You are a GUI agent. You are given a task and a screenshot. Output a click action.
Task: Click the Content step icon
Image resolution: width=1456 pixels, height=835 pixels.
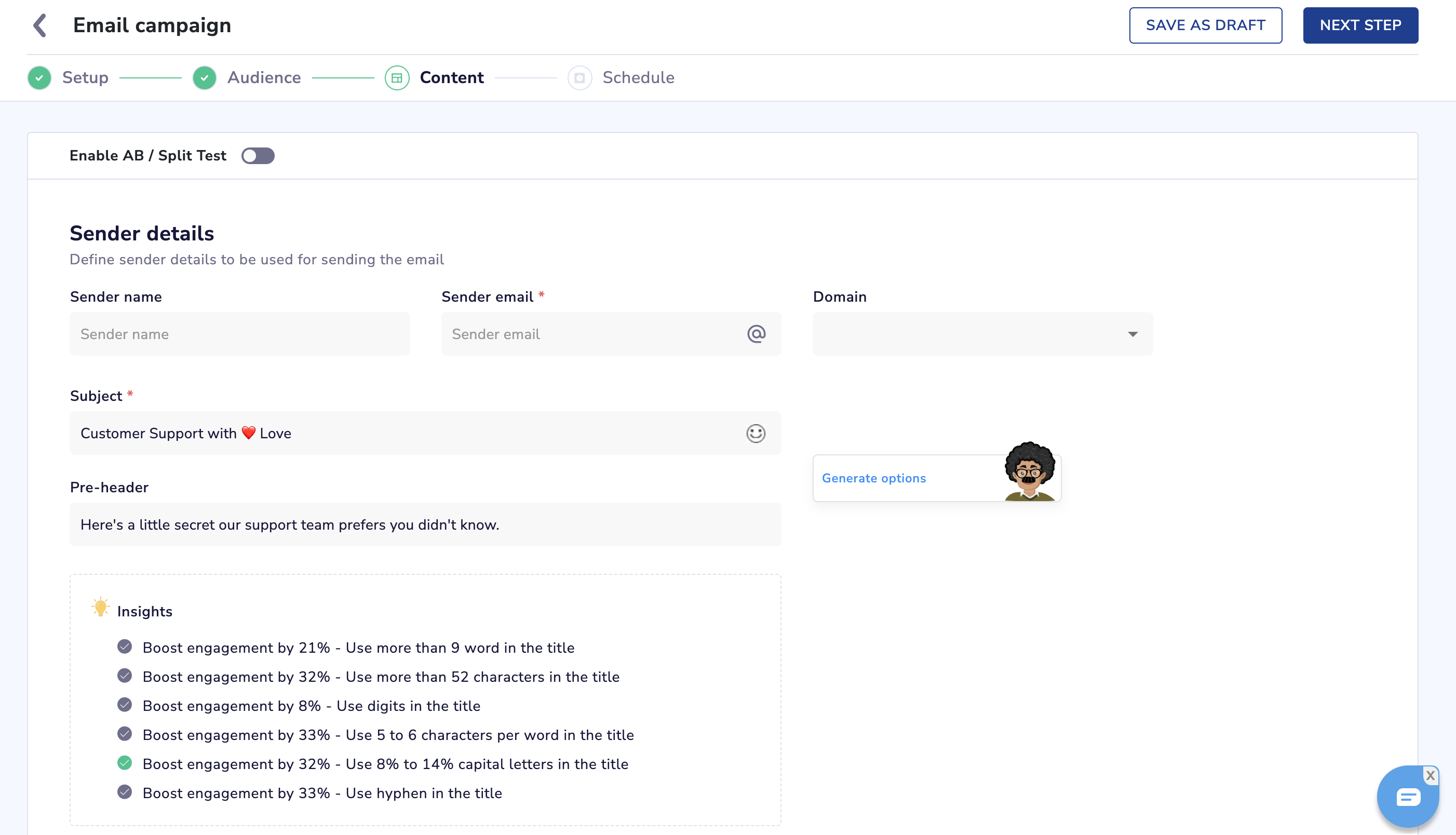(x=397, y=77)
